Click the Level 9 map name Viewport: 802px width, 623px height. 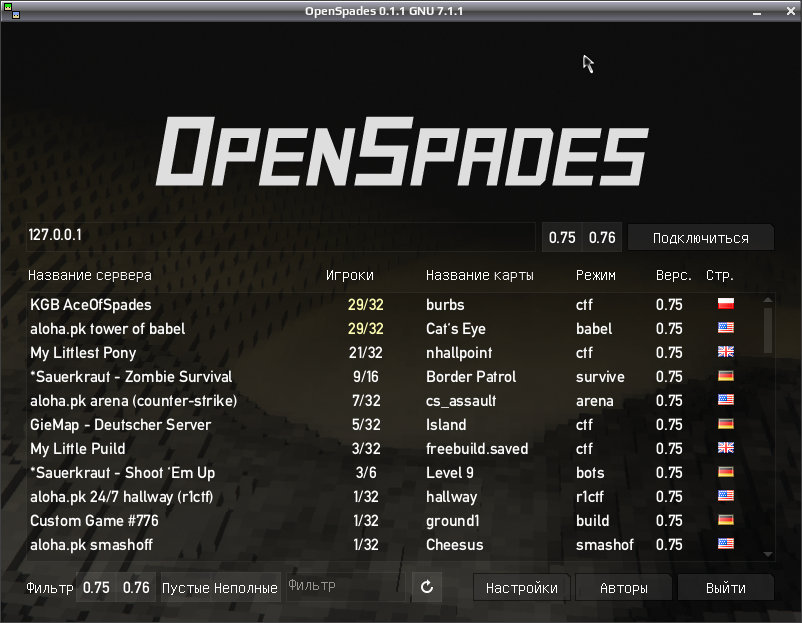(x=450, y=473)
